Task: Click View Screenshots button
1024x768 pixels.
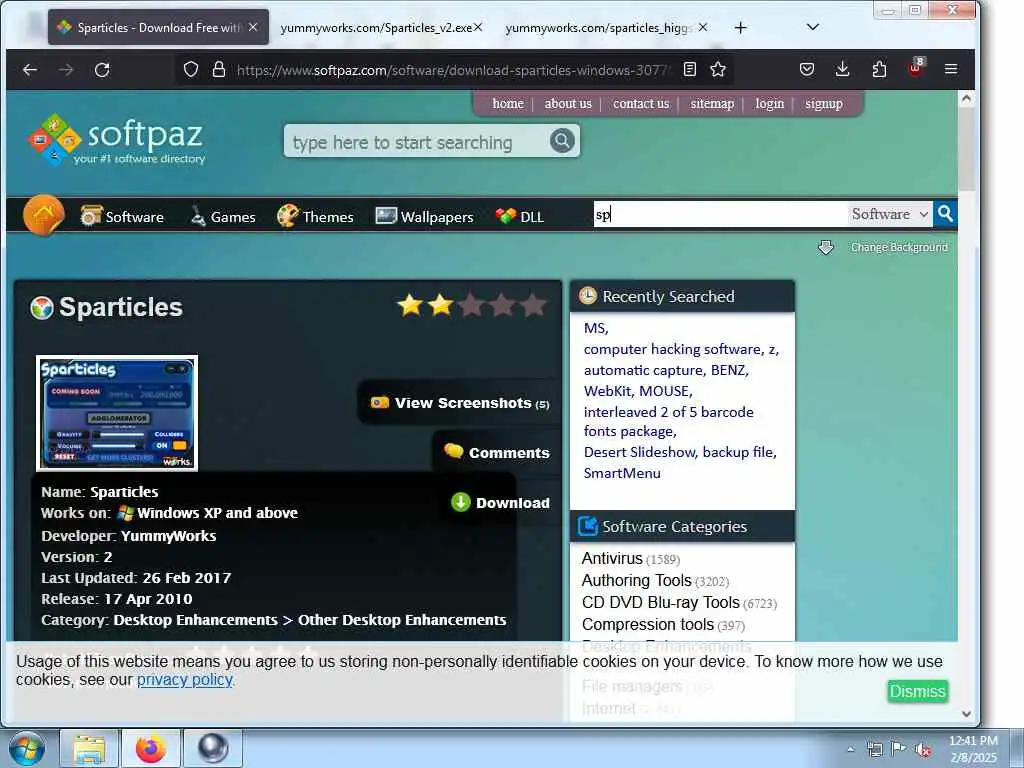Action: coord(460,403)
